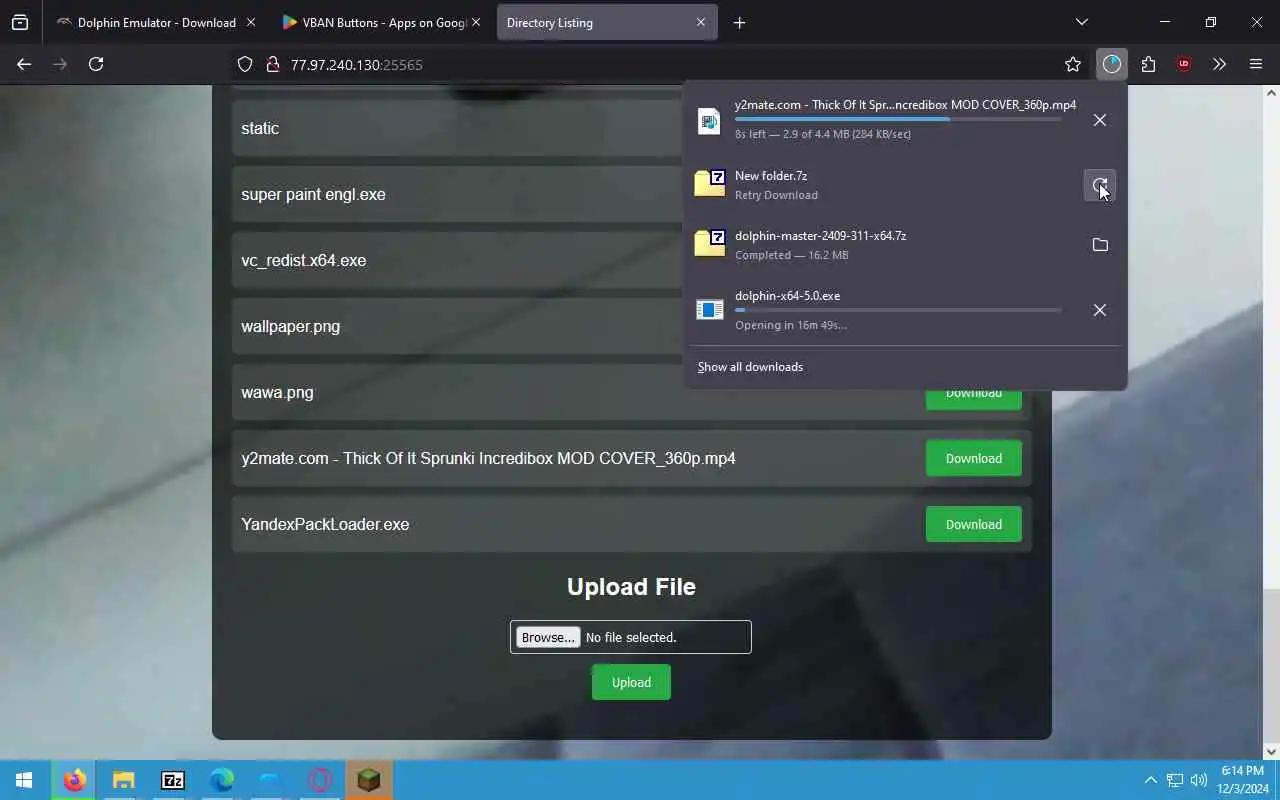This screenshot has height=800, width=1280.
Task: Click Browse to choose a file
Action: [x=548, y=637]
